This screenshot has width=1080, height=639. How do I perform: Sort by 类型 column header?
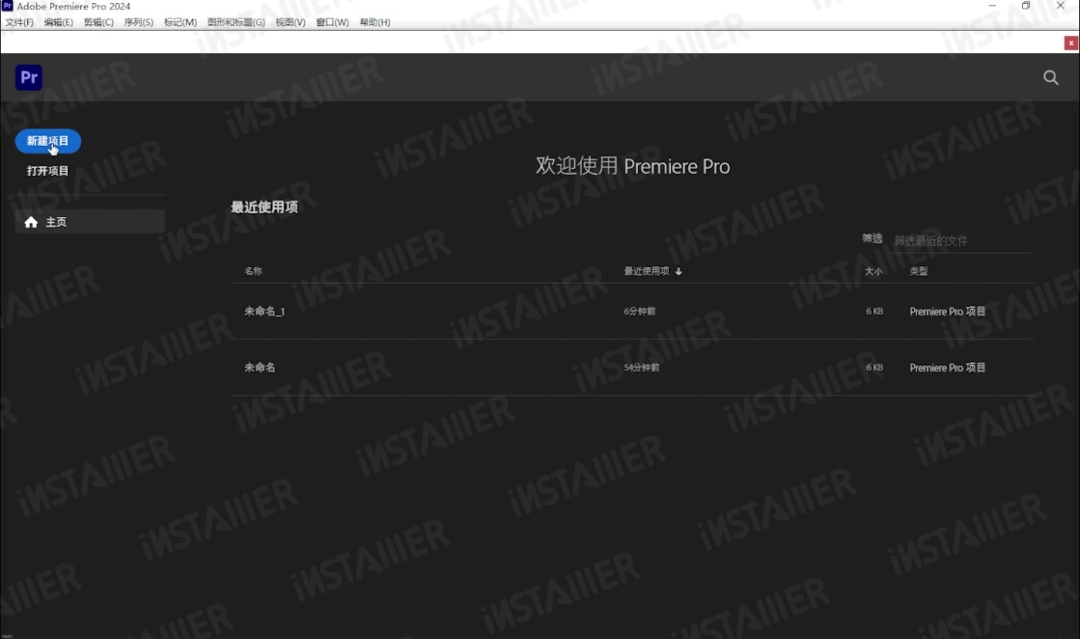tap(919, 271)
